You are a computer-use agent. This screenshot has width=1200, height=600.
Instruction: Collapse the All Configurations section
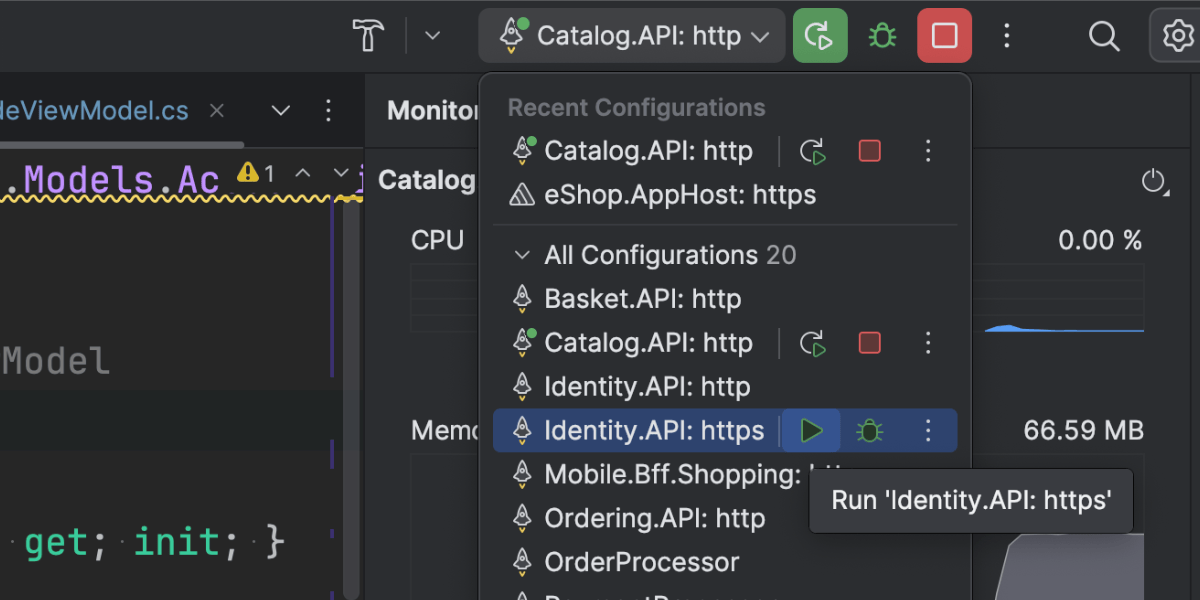pos(521,255)
